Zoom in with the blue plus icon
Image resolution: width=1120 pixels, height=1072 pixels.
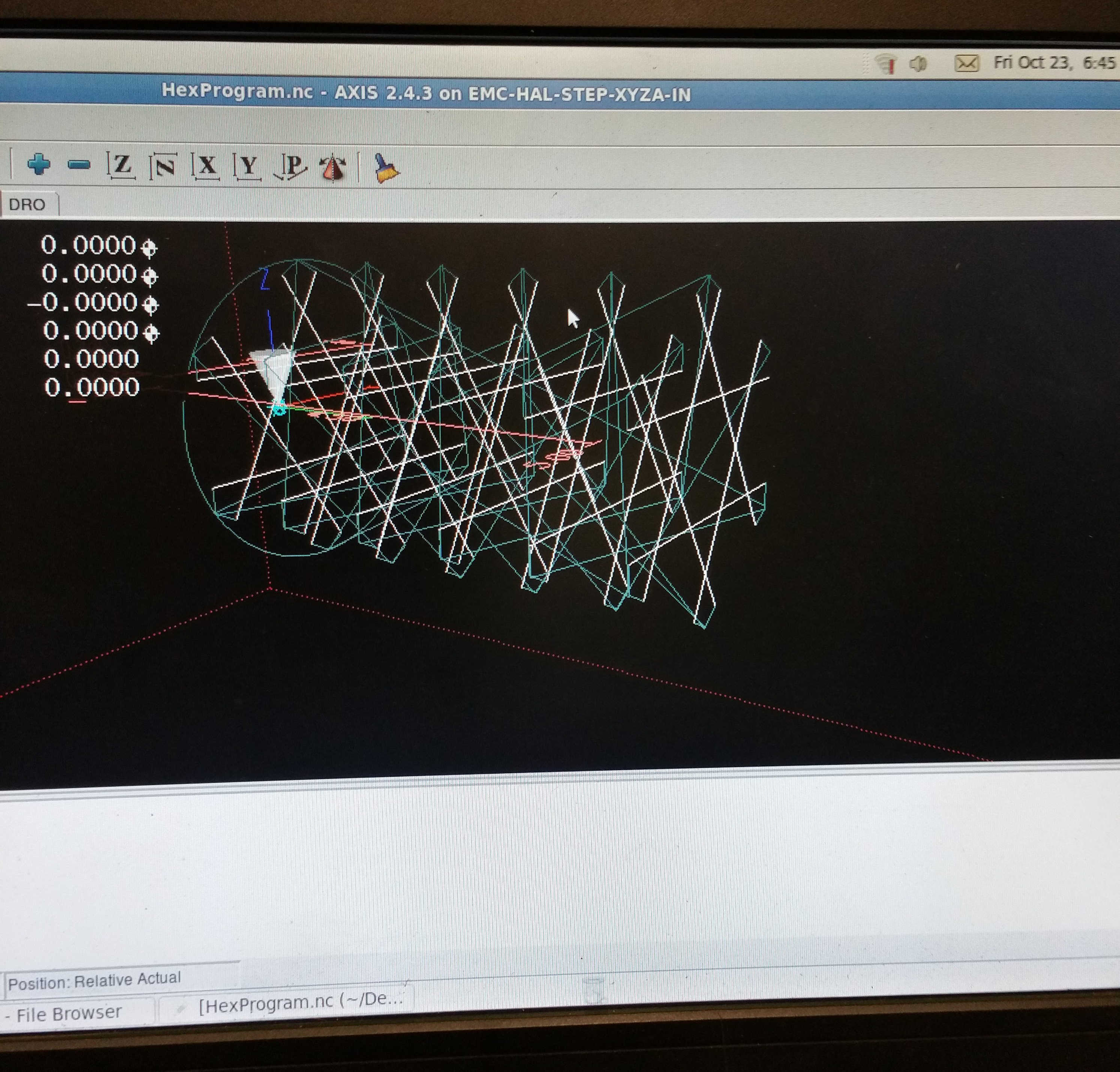click(39, 164)
